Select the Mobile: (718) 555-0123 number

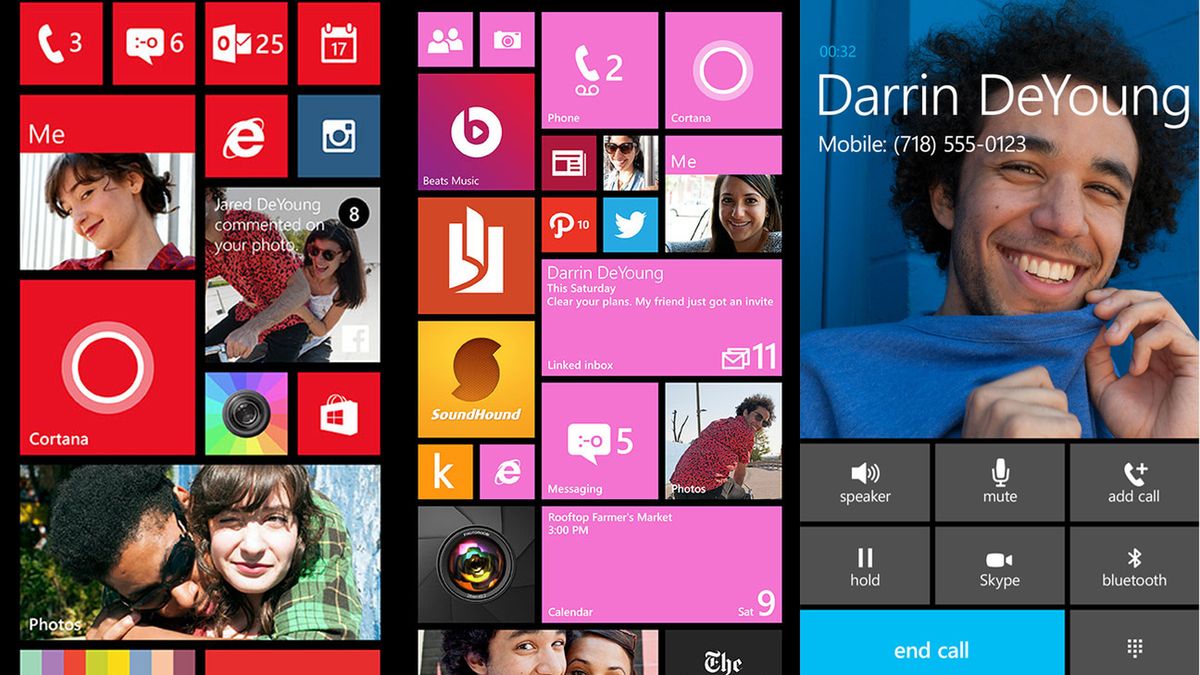(922, 144)
